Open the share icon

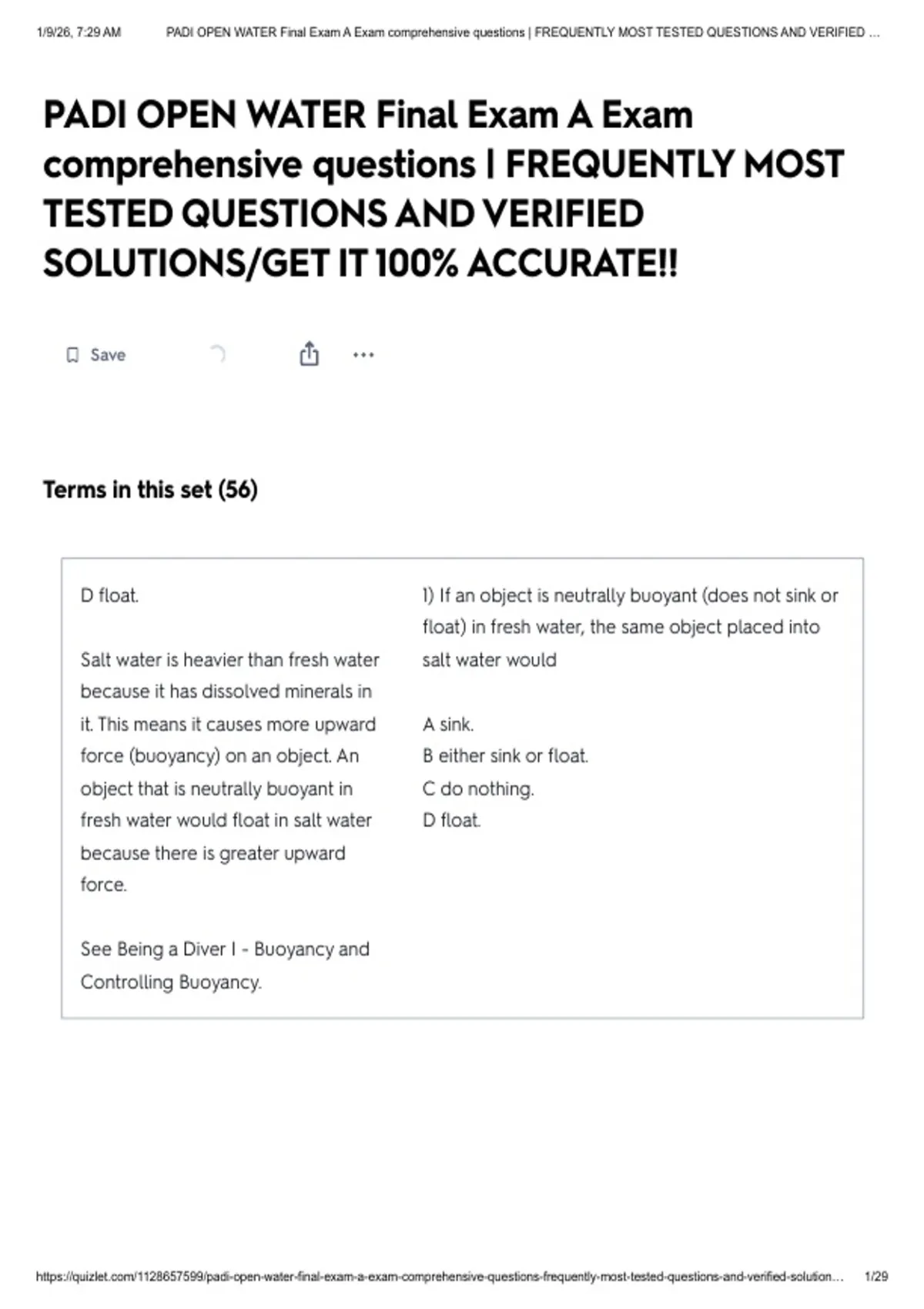(309, 354)
